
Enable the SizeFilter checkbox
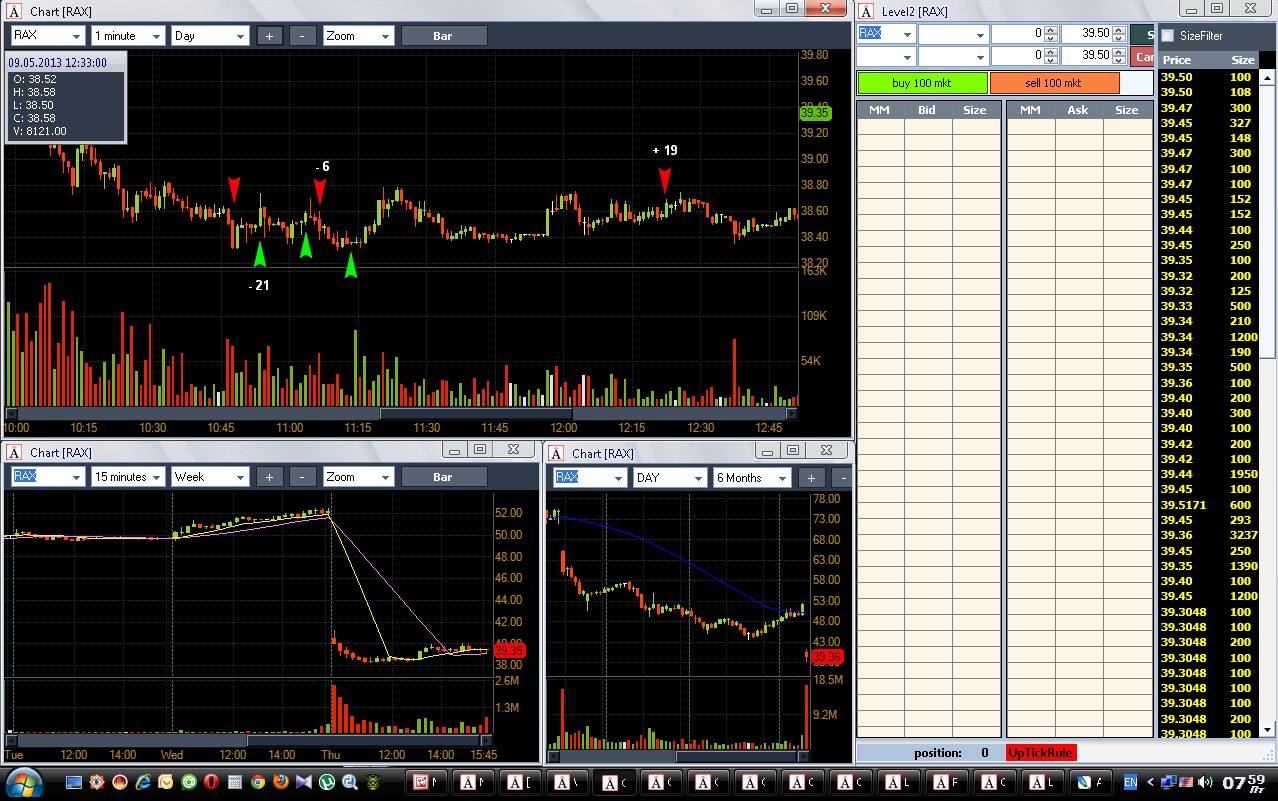1167,36
